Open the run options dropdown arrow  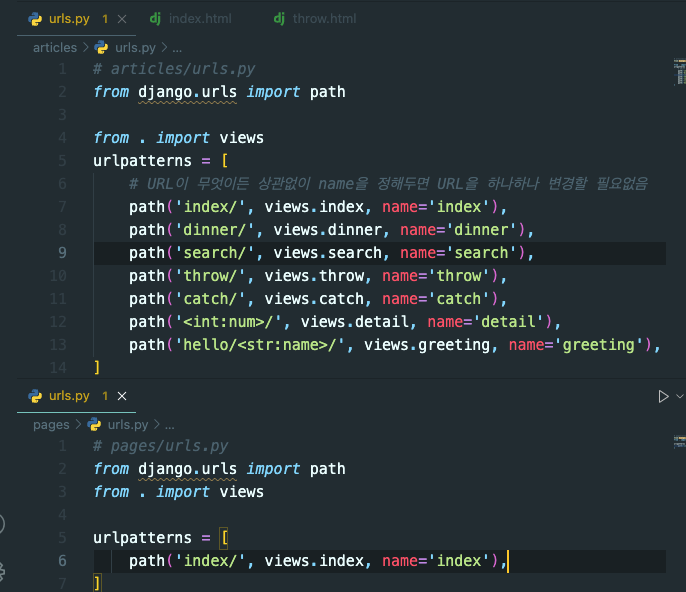pos(679,396)
